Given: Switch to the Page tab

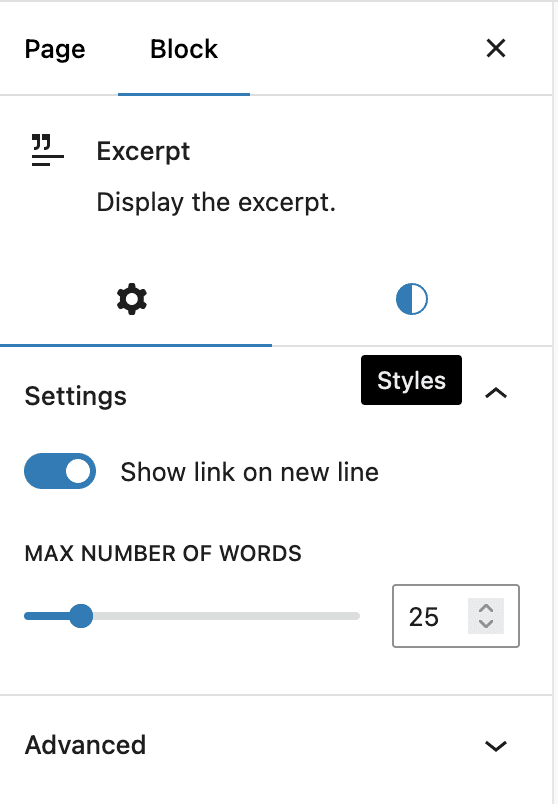Looking at the screenshot, I should pyautogui.click(x=55, y=49).
